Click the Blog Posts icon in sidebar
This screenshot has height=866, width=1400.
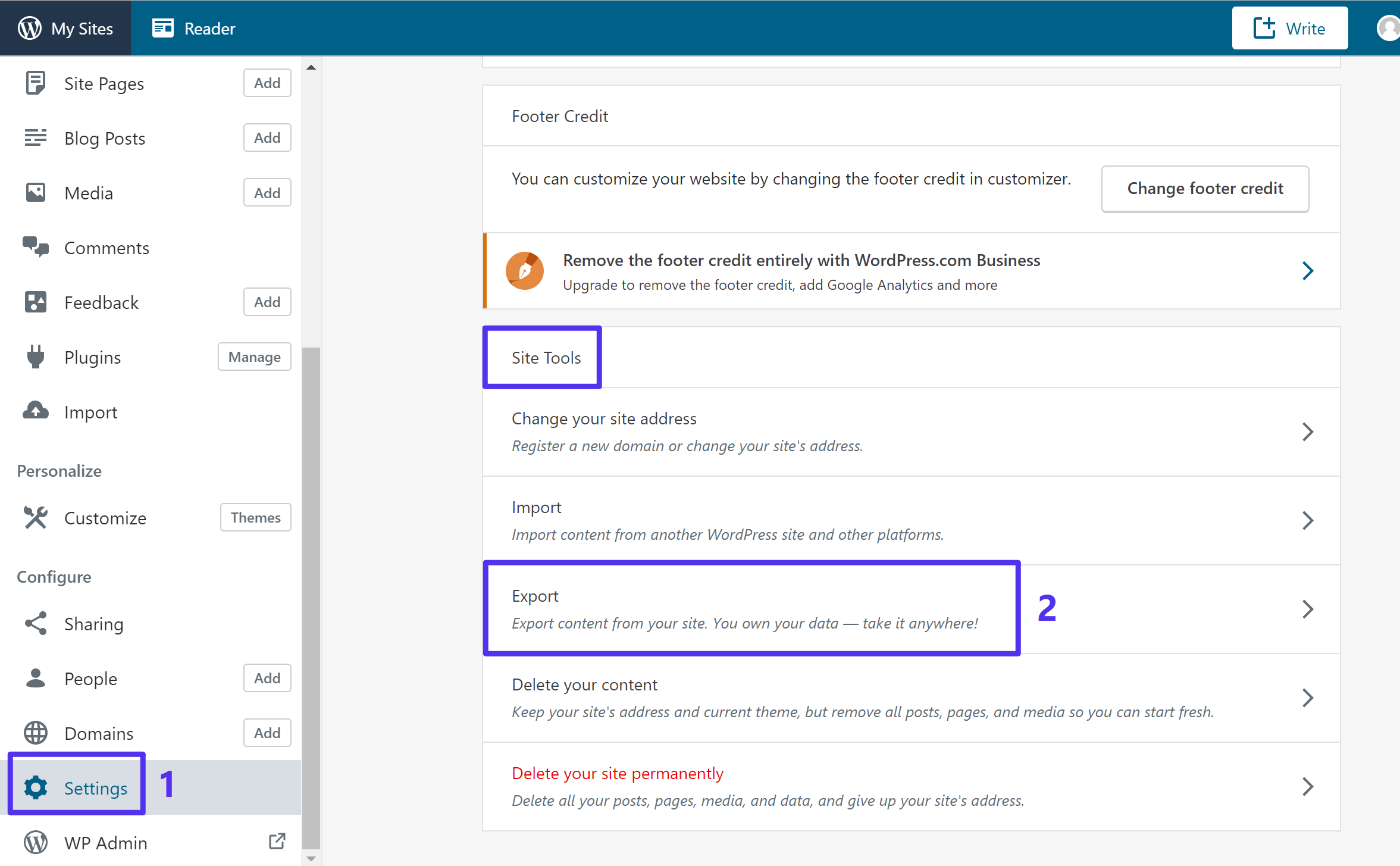36,137
